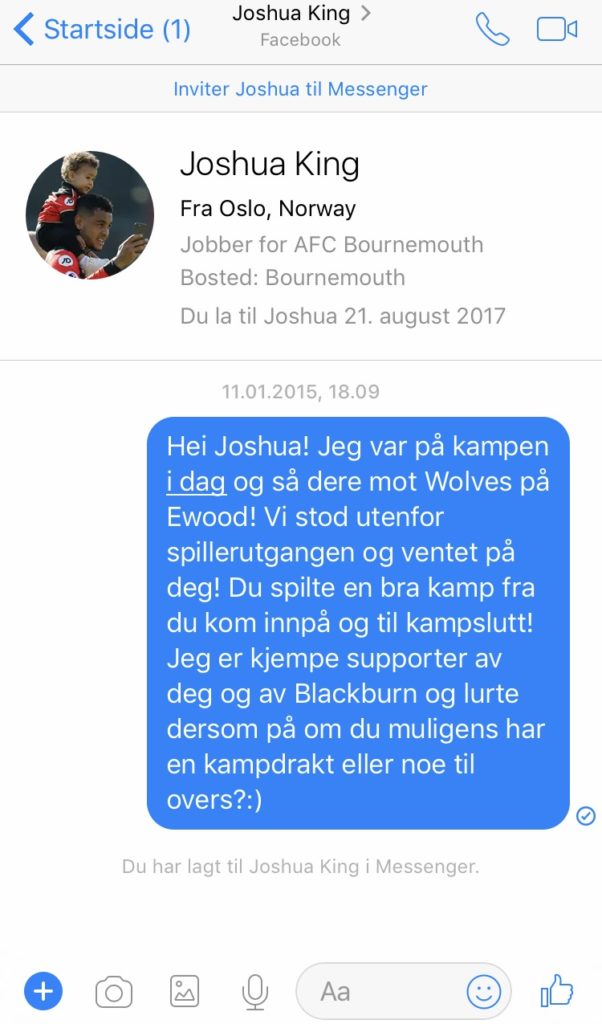Tap the message delivered checkmark indicator
The width and height of the screenshot is (602, 1024).
(586, 815)
